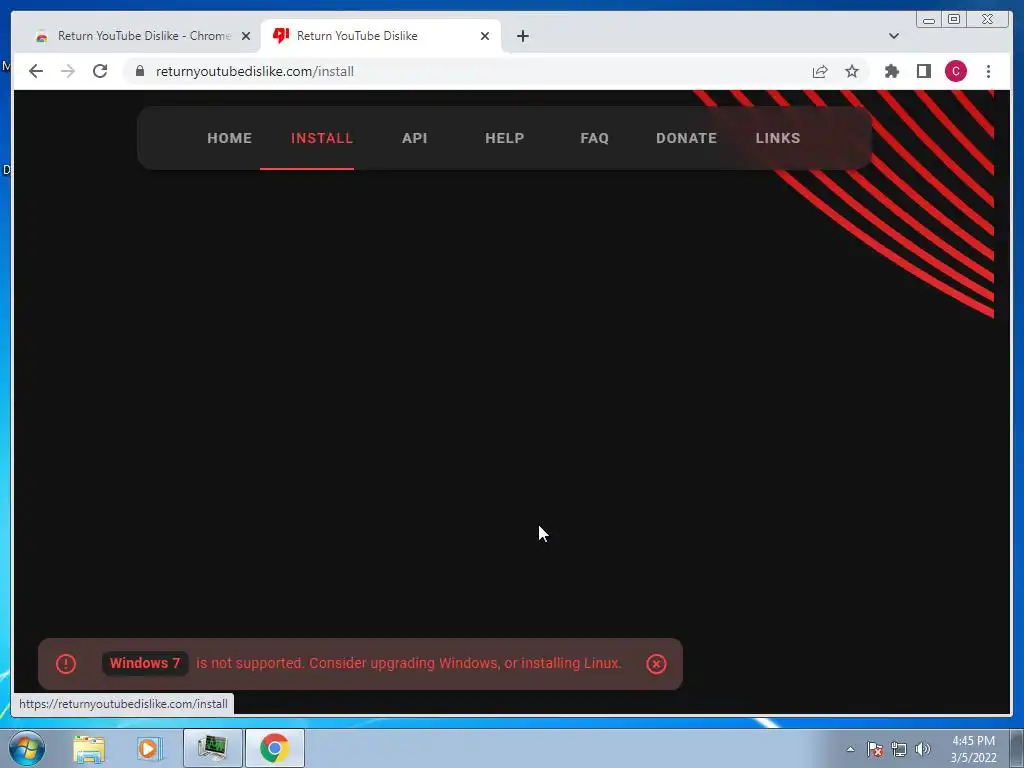Viewport: 1024px width, 768px height.
Task: Reload the current page
Action: [100, 71]
